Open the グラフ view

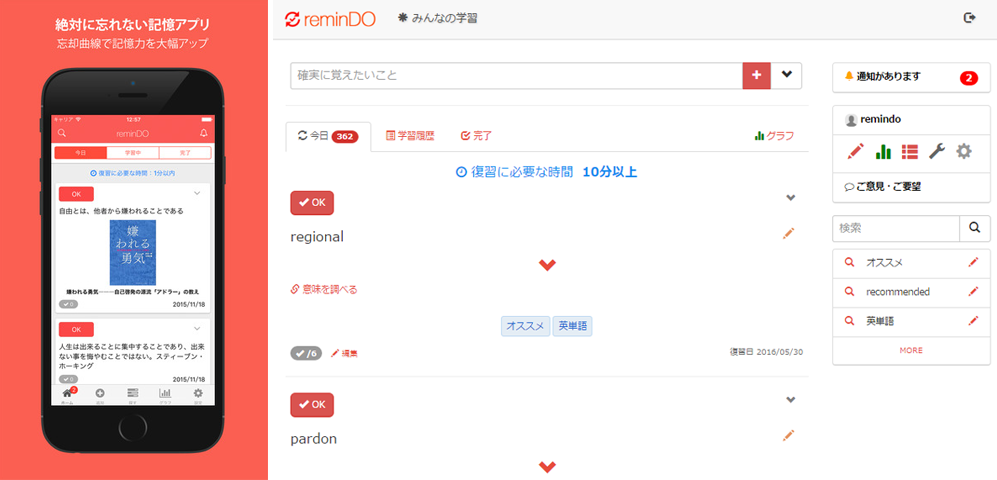774,136
